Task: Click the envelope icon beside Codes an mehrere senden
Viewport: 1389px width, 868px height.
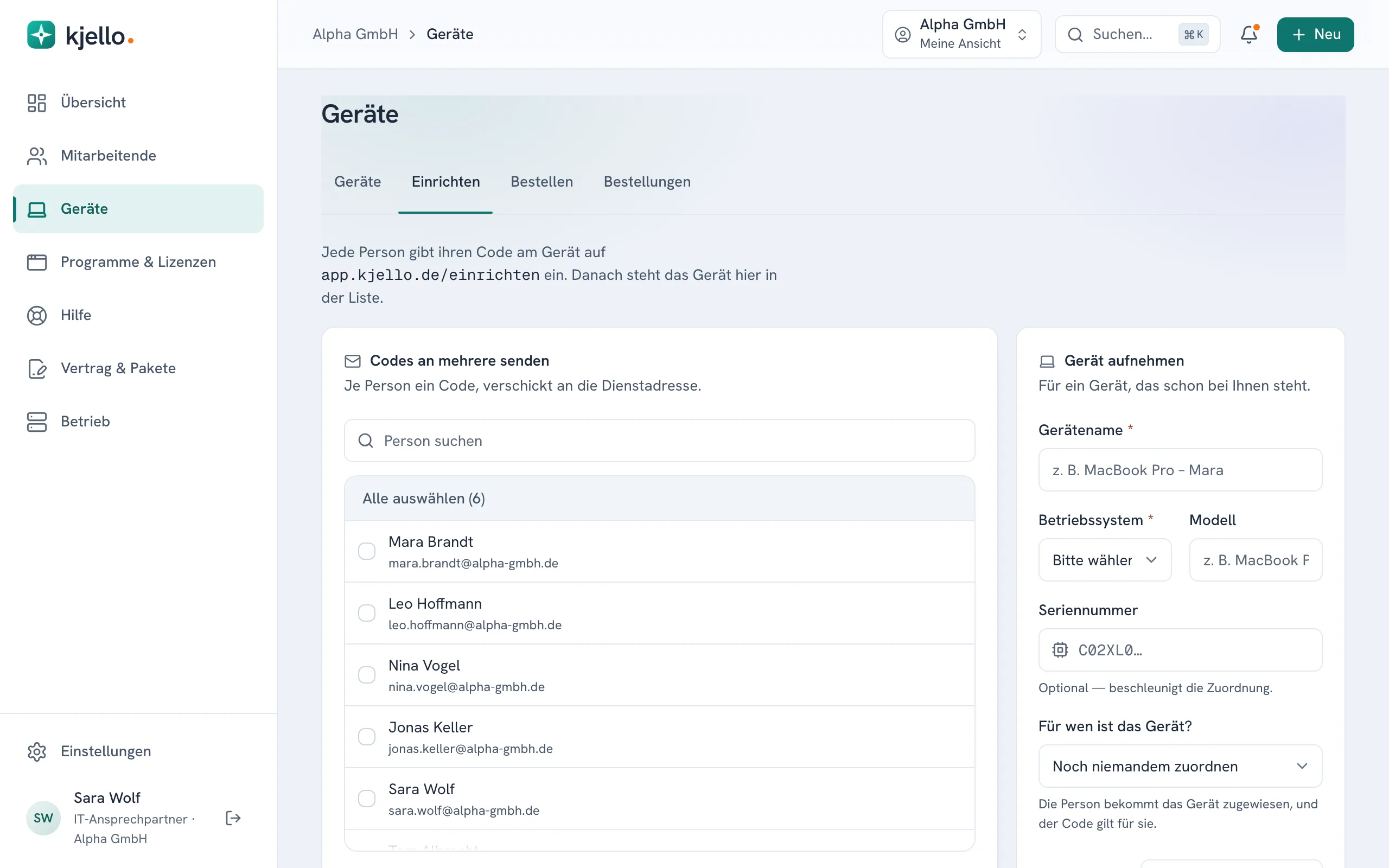Action: [x=353, y=361]
